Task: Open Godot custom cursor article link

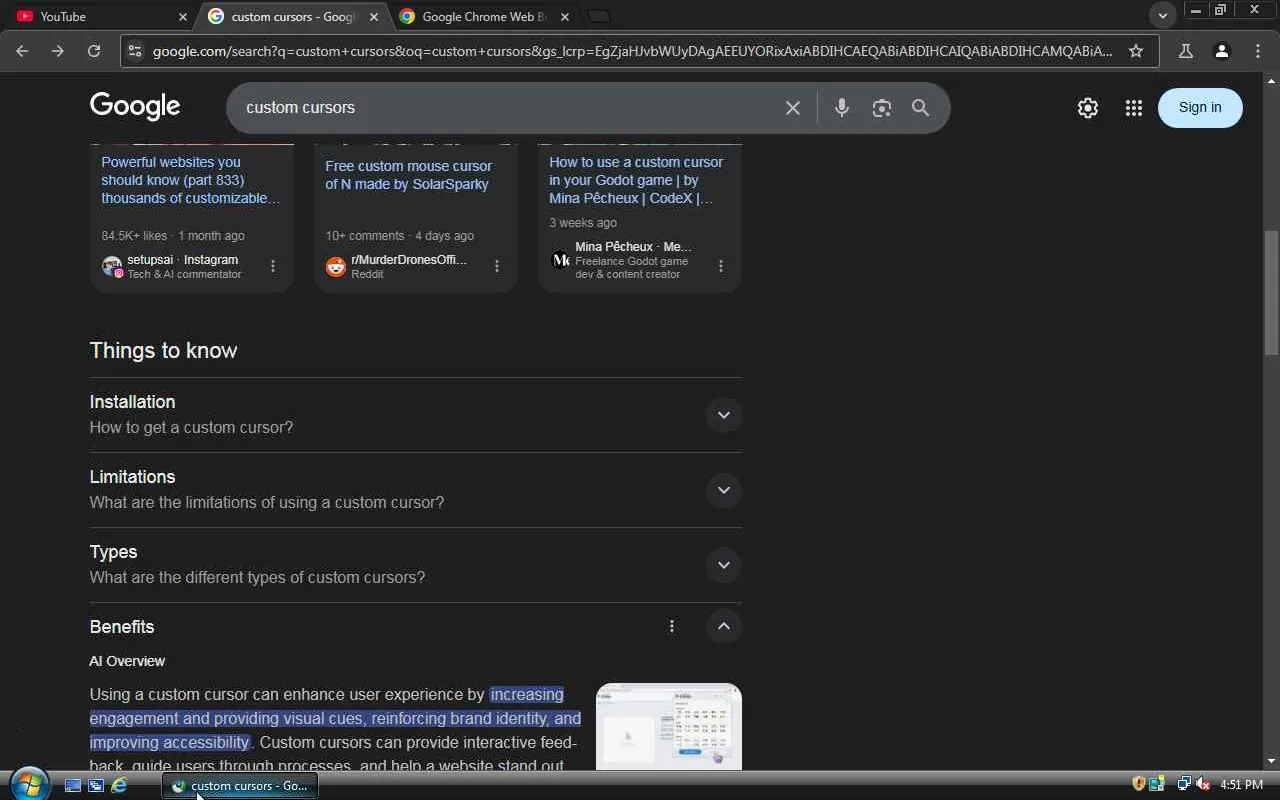Action: point(636,180)
